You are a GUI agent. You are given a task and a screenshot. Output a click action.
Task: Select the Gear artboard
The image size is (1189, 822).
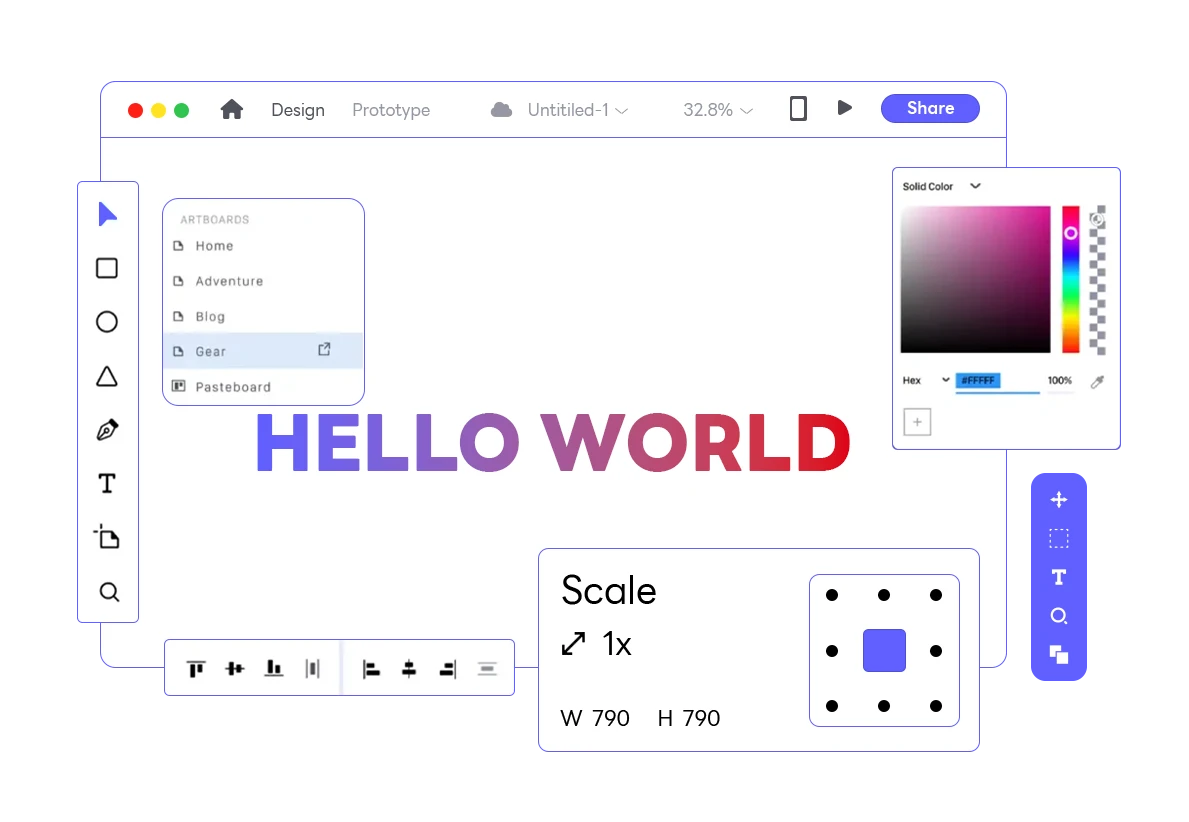click(263, 351)
